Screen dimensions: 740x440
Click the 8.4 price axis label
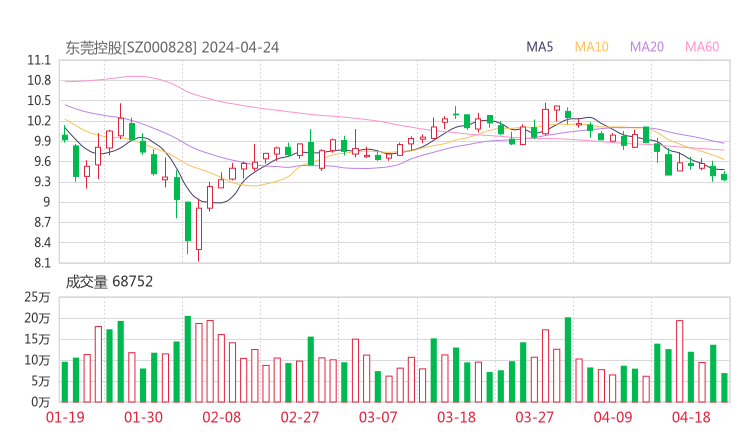42,243
